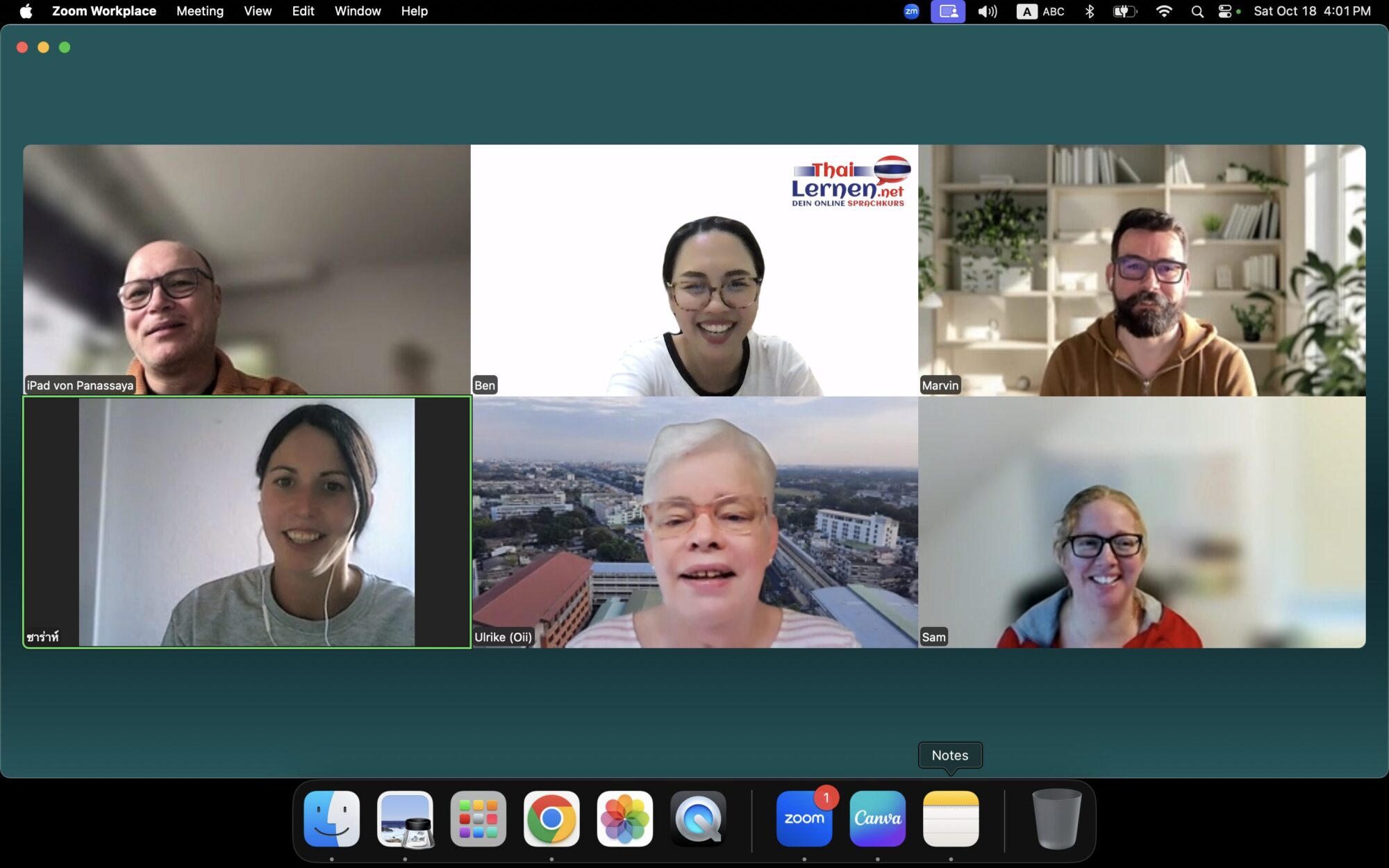
Task: Open the View menu
Action: coord(257,11)
